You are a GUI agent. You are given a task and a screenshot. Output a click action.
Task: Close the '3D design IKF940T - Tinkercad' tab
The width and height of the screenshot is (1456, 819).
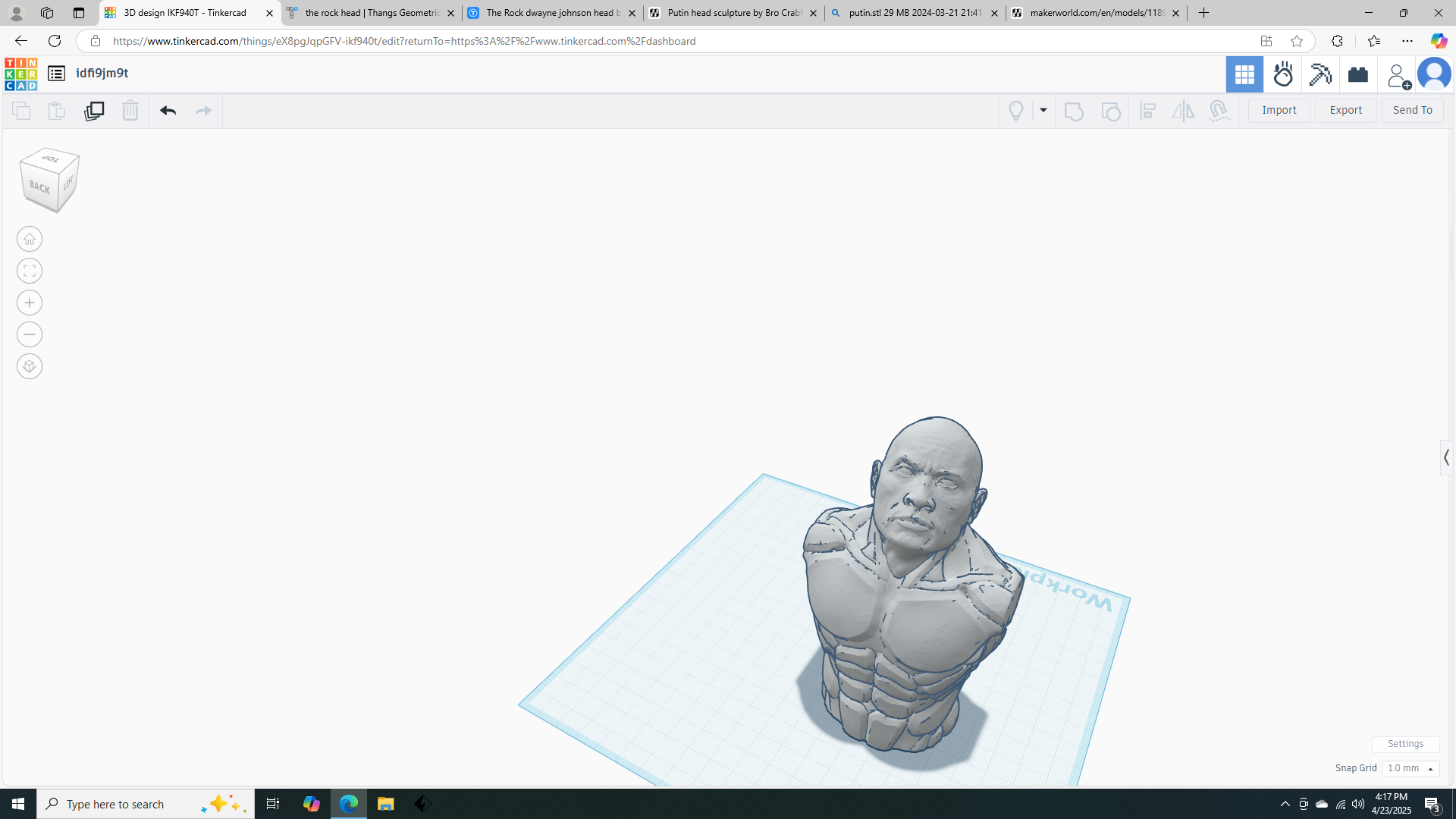pyautogui.click(x=269, y=13)
